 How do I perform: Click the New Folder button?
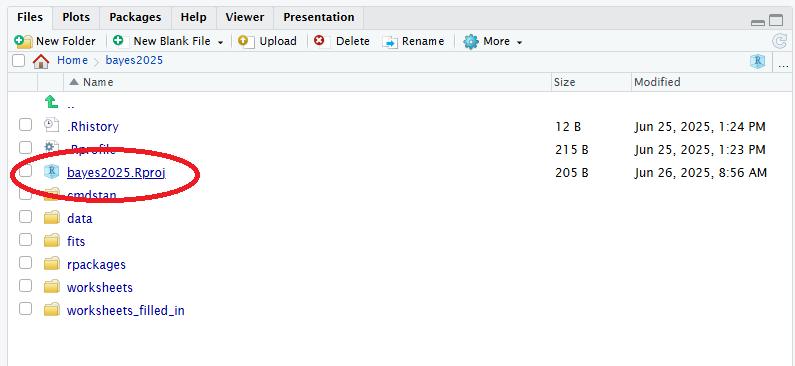click(55, 41)
